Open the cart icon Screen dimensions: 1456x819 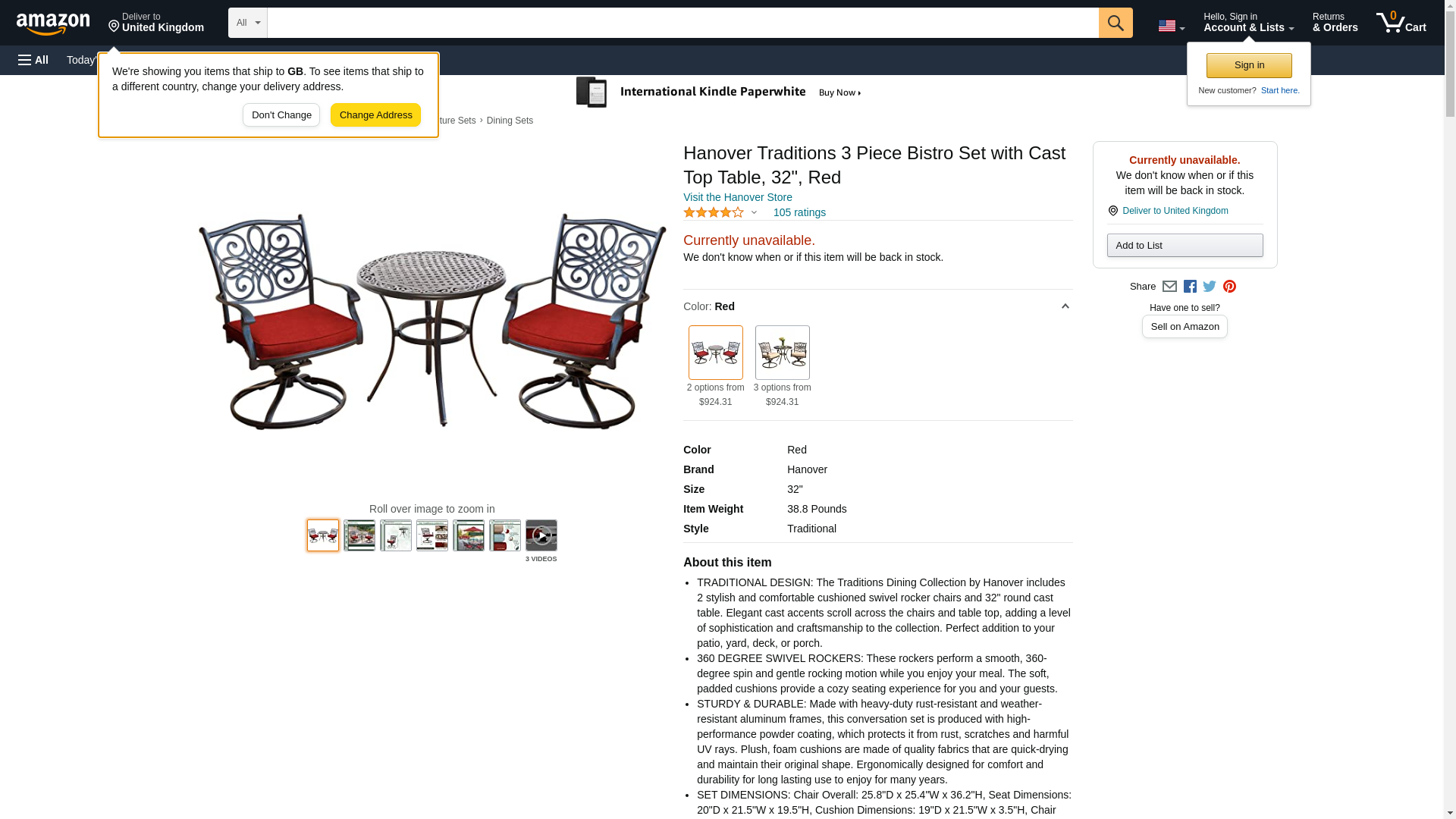pyautogui.click(x=1401, y=23)
